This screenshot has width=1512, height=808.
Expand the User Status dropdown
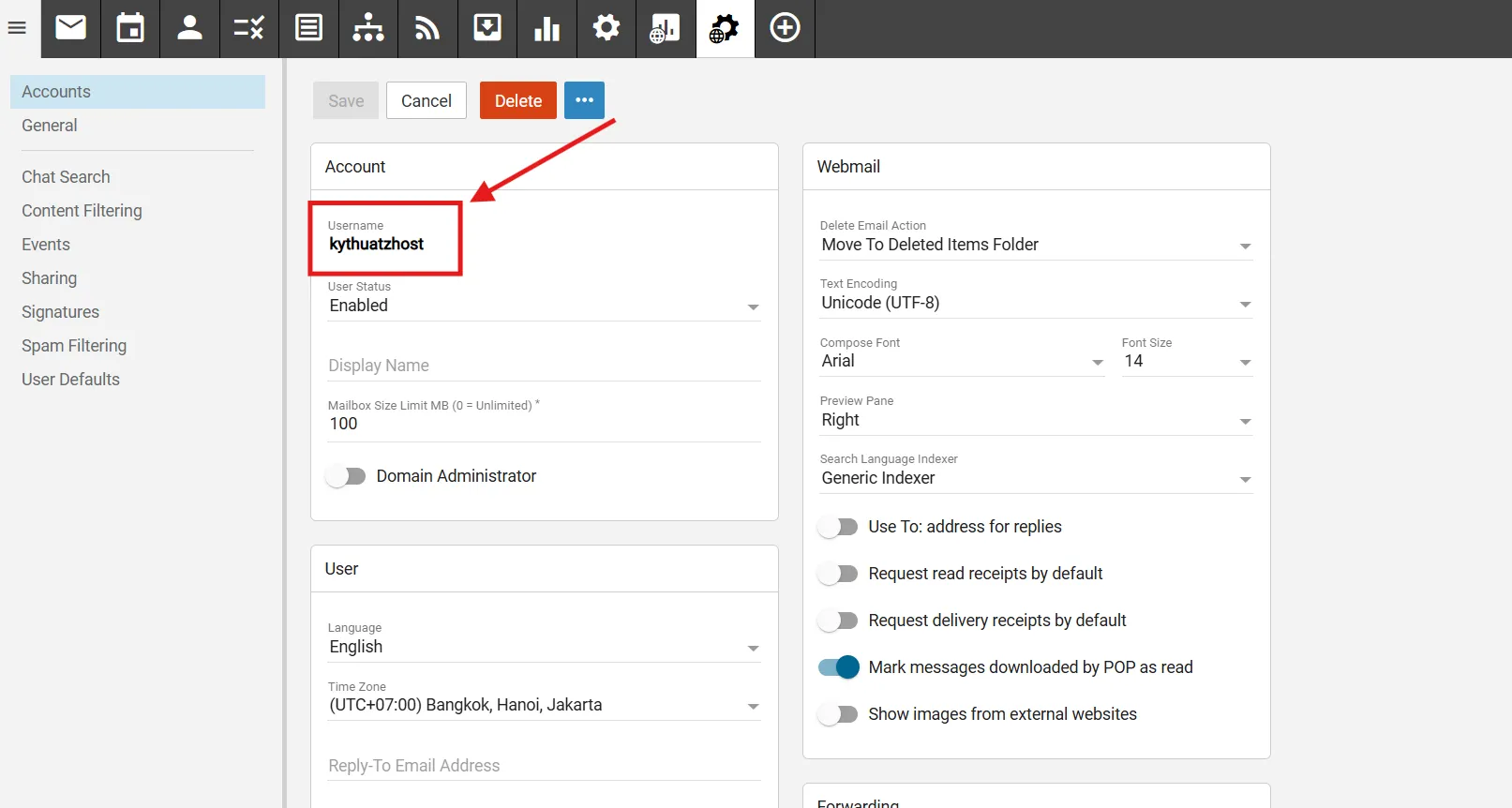[x=544, y=306]
